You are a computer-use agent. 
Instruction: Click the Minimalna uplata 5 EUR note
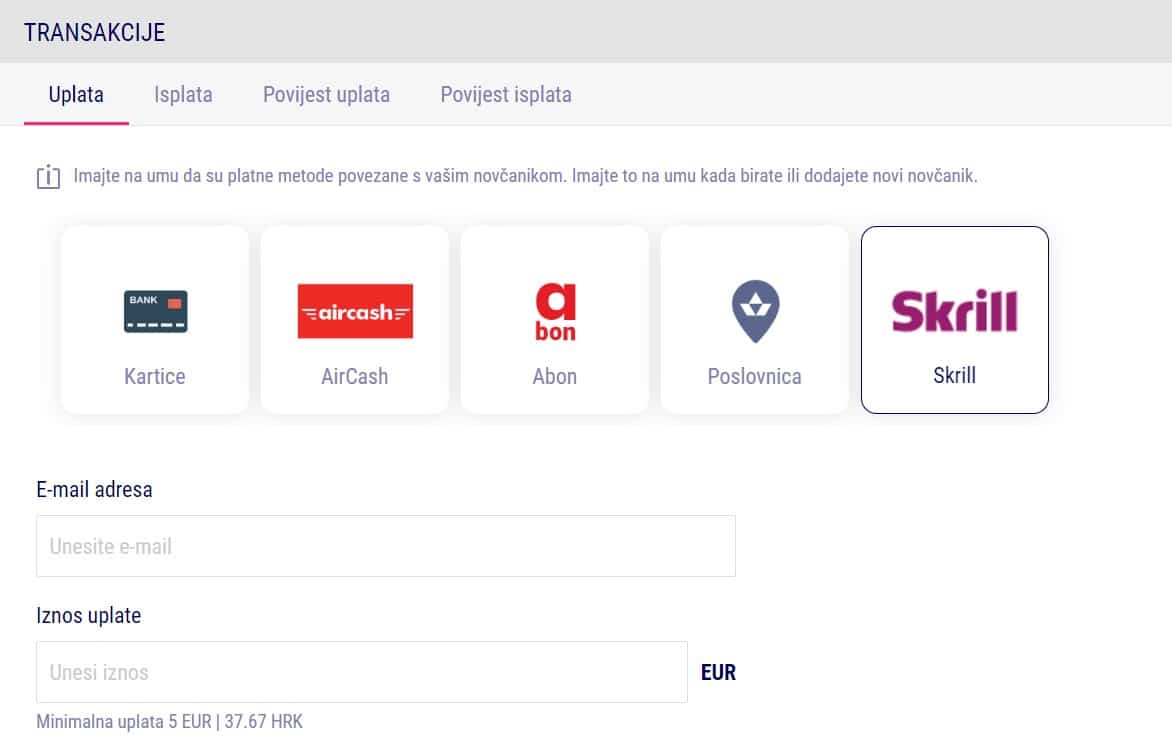point(169,721)
